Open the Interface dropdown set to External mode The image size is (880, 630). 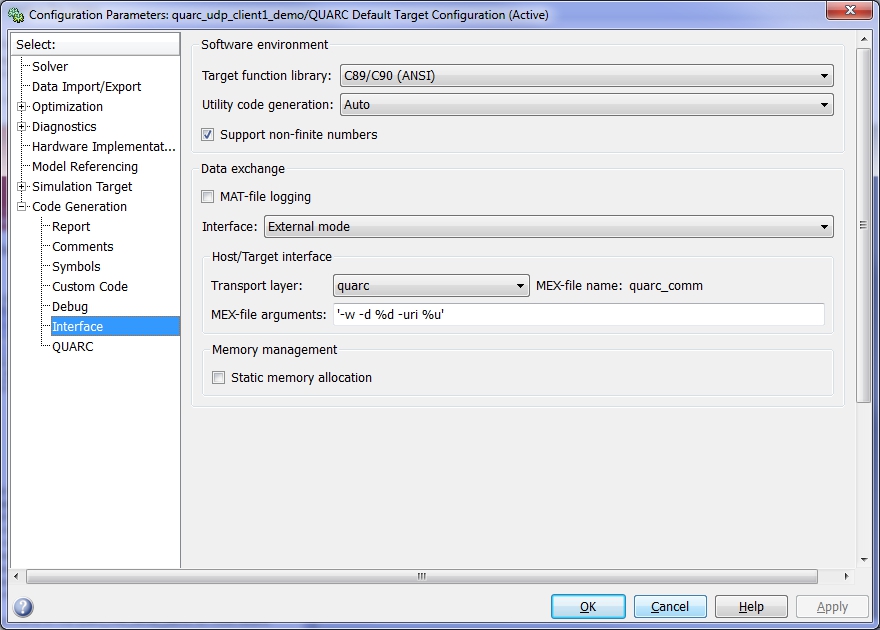coord(824,226)
